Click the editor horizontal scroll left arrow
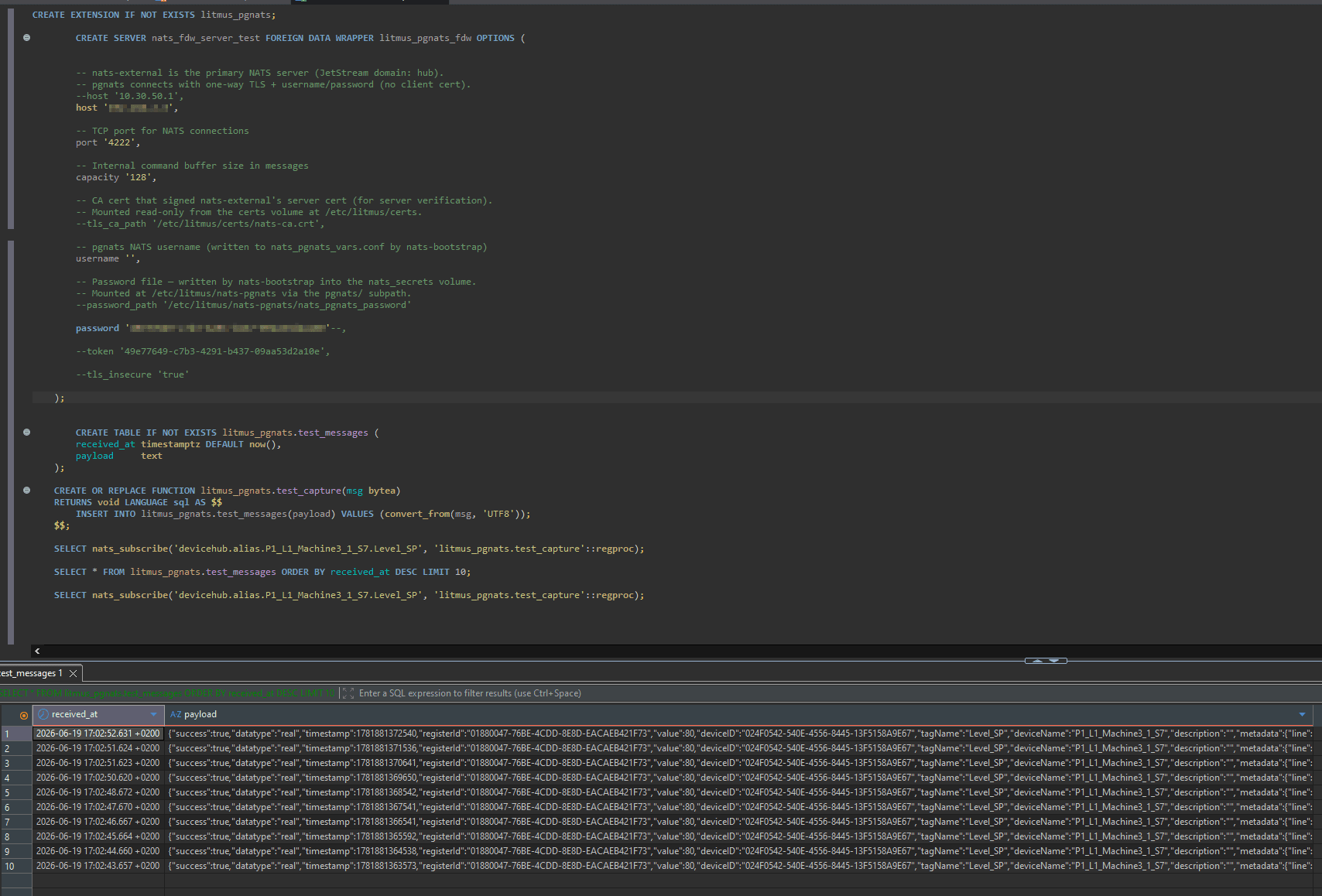The image size is (1322, 896). 37,651
